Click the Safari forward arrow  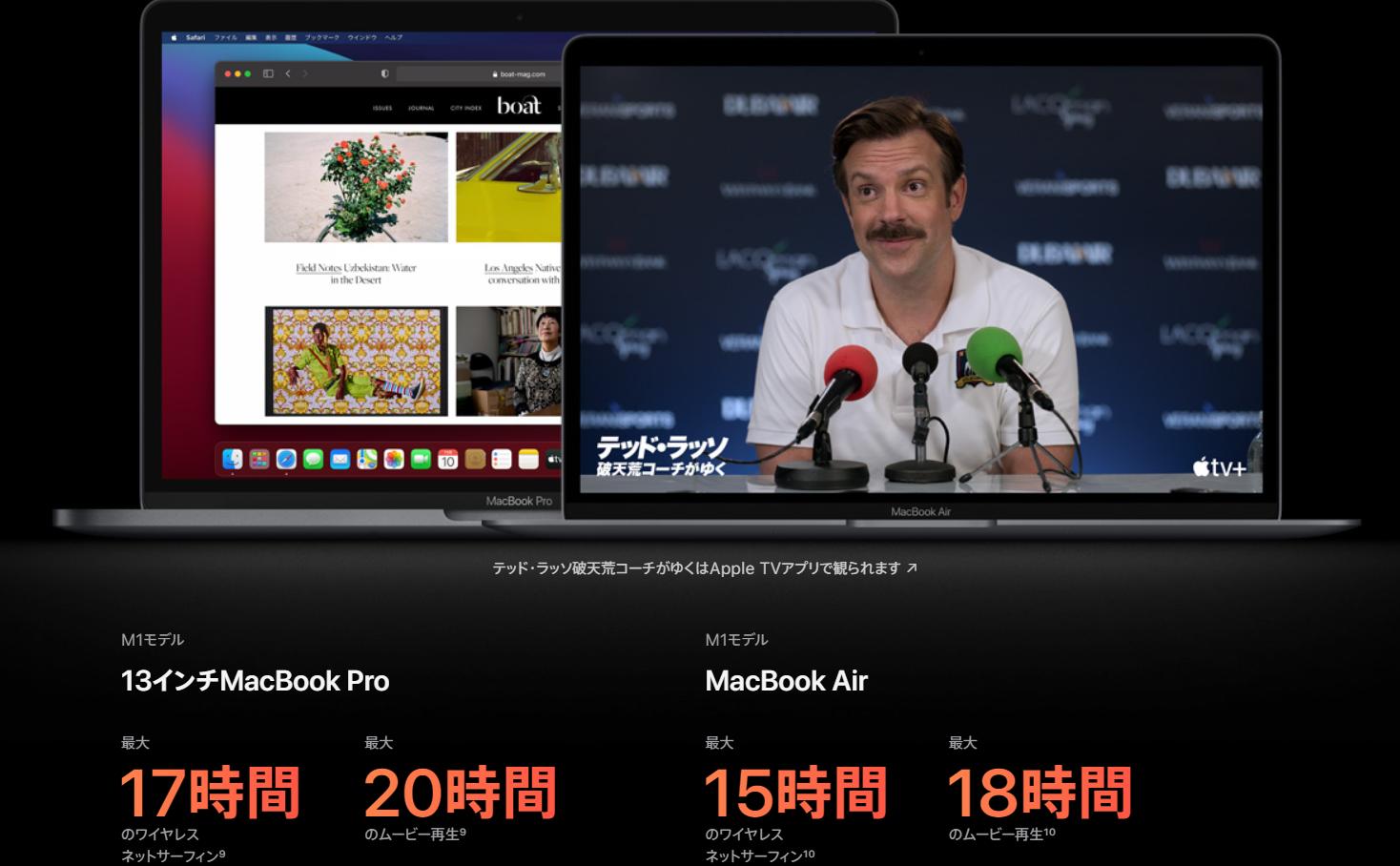pyautogui.click(x=305, y=73)
